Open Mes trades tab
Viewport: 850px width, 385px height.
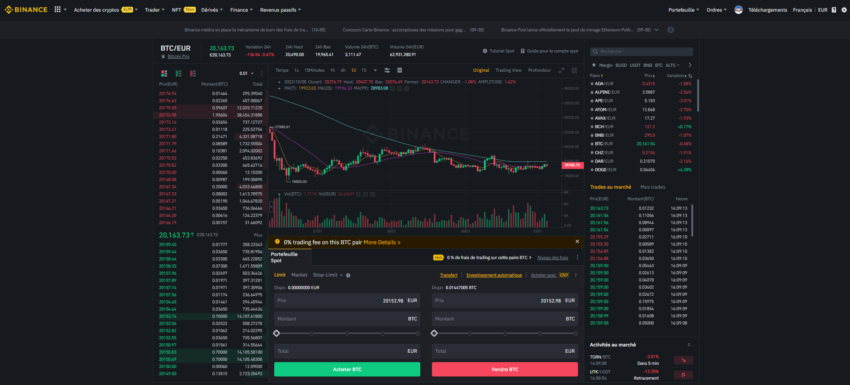pos(653,187)
